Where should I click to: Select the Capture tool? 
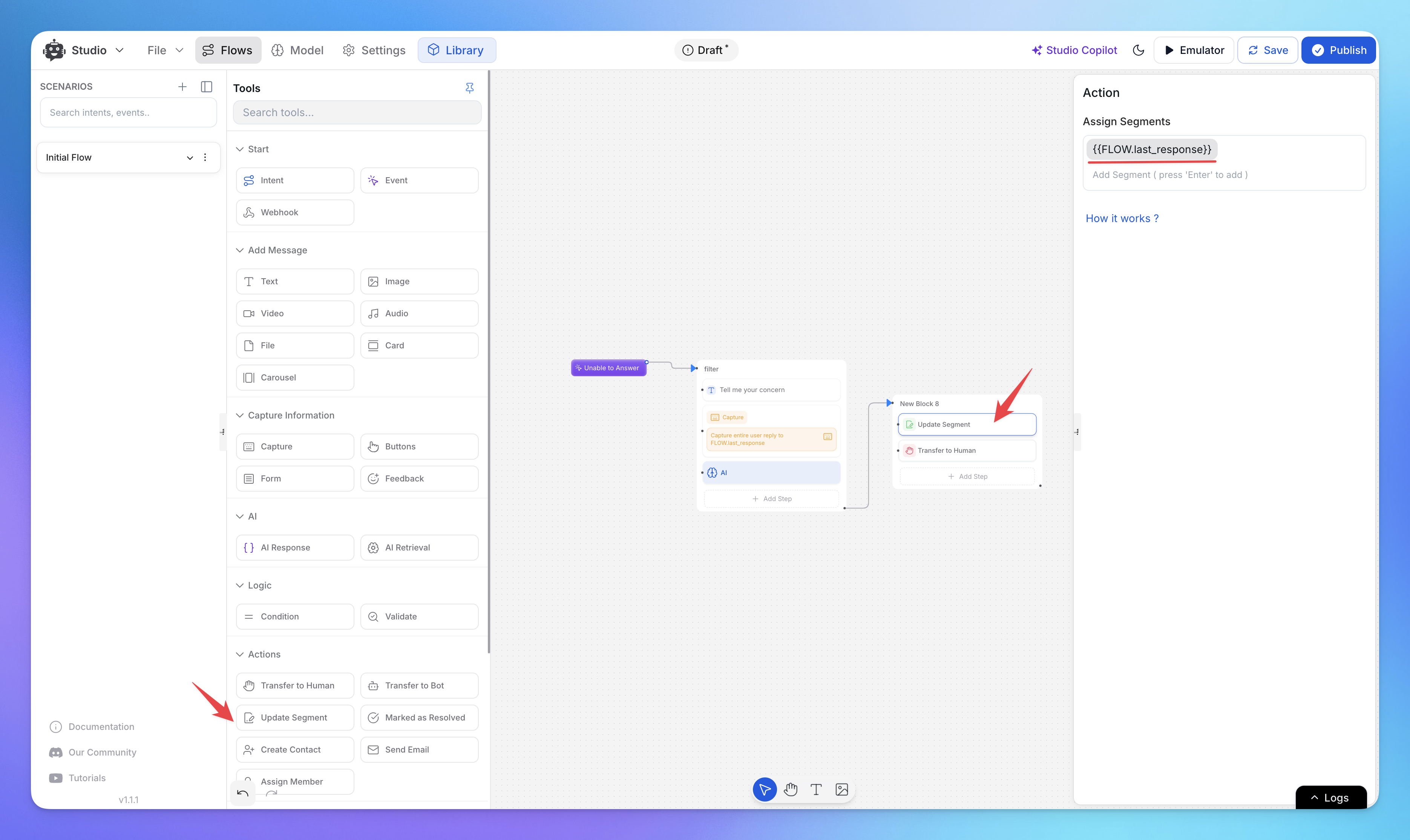[295, 447]
